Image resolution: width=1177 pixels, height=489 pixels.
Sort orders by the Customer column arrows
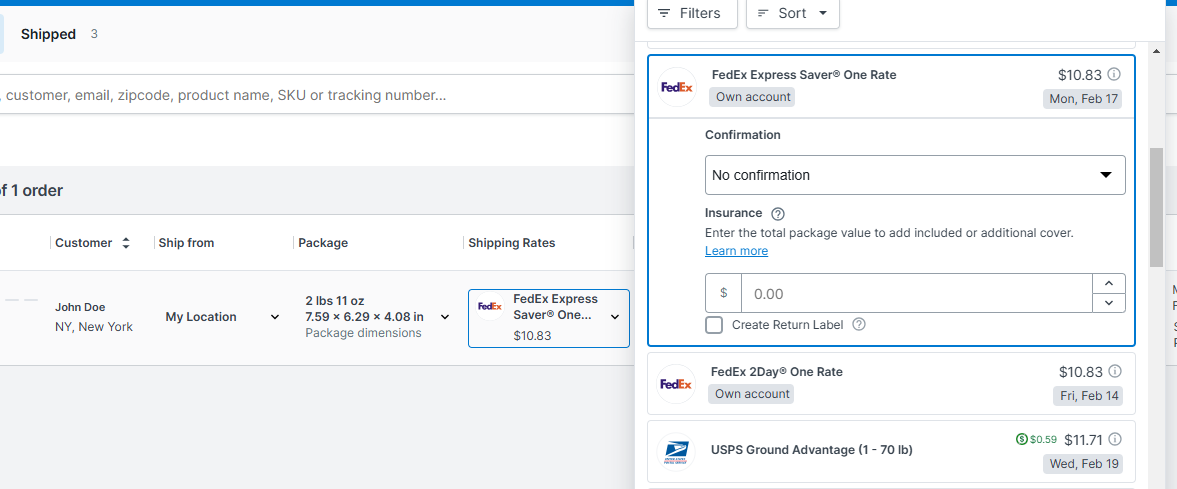click(x=125, y=243)
